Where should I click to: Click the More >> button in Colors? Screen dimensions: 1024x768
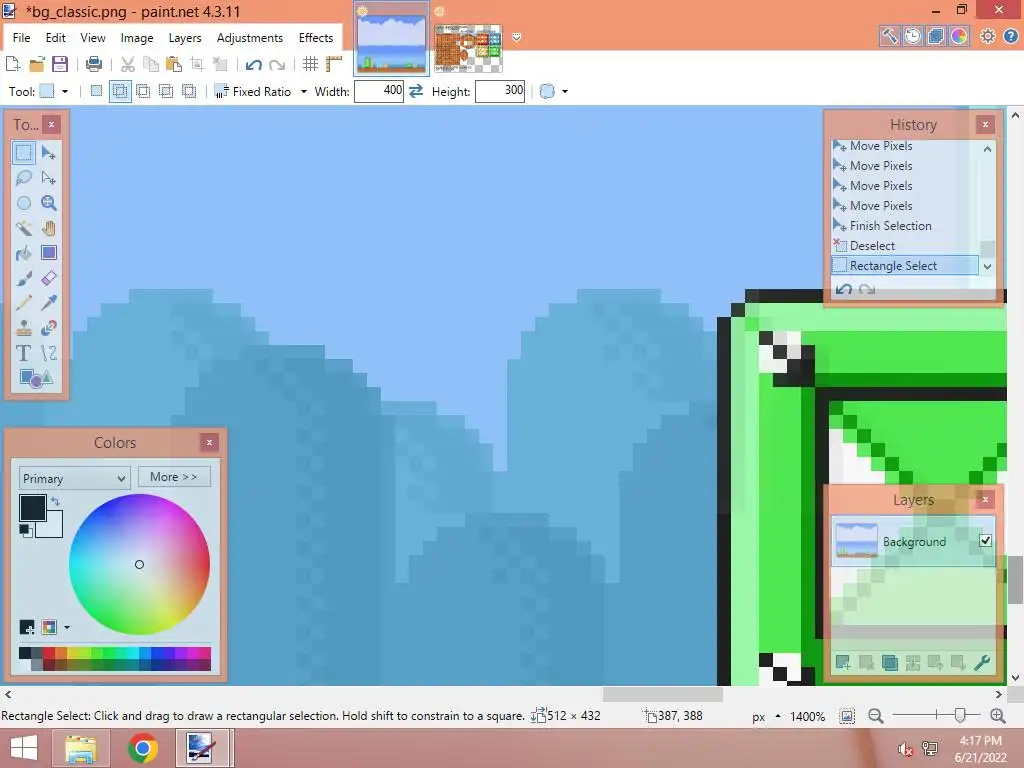(x=174, y=477)
